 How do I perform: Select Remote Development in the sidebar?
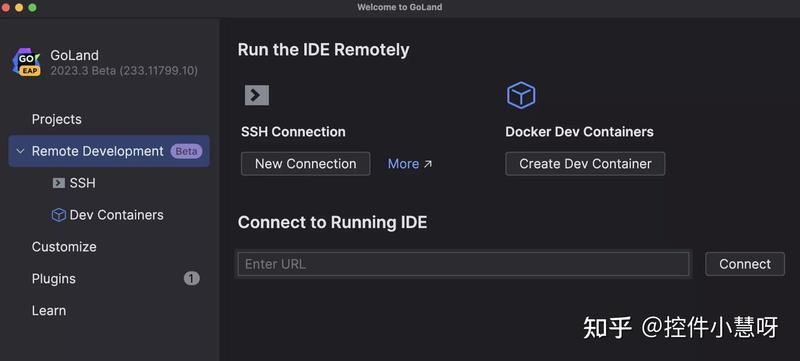109,151
